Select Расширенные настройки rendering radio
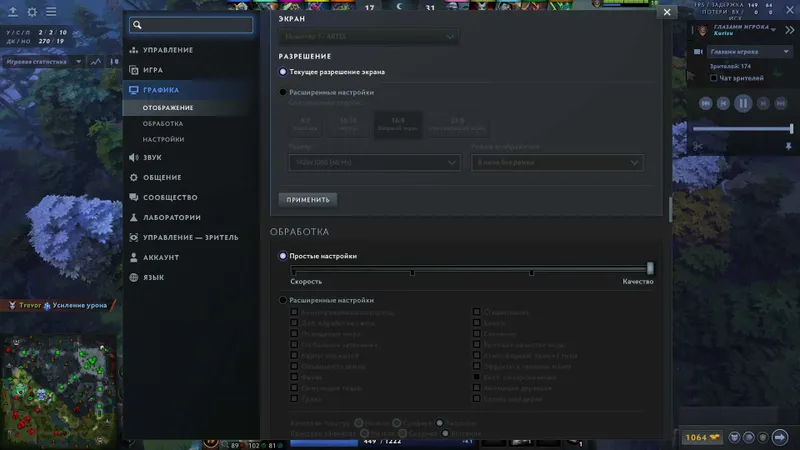The height and width of the screenshot is (450, 800). (x=283, y=301)
